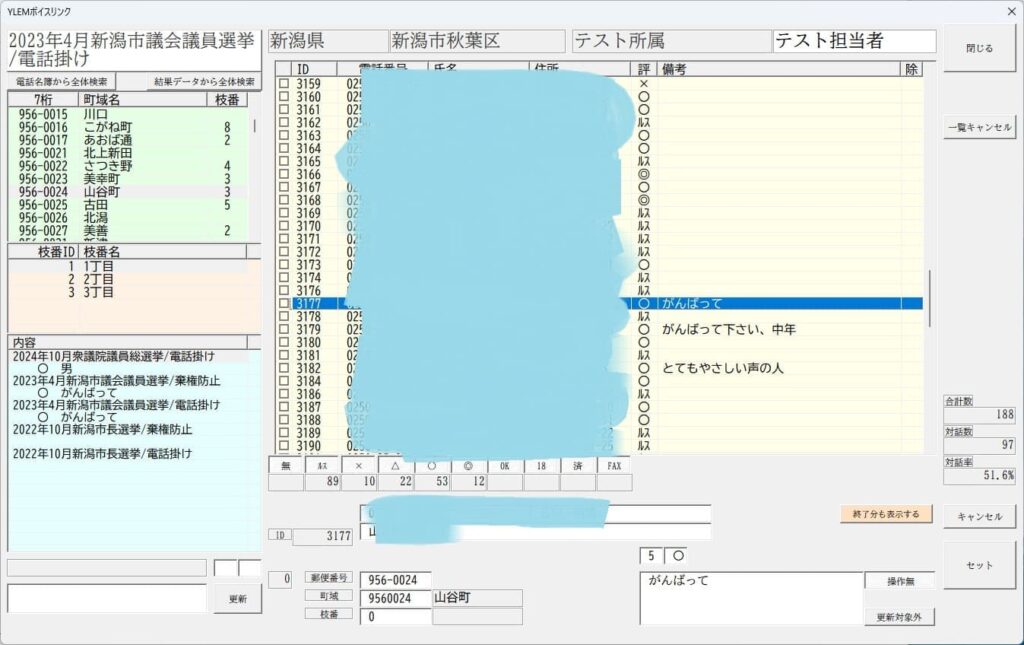Select the ◎ rating symbol button
This screenshot has width=1024, height=645.
(468, 465)
